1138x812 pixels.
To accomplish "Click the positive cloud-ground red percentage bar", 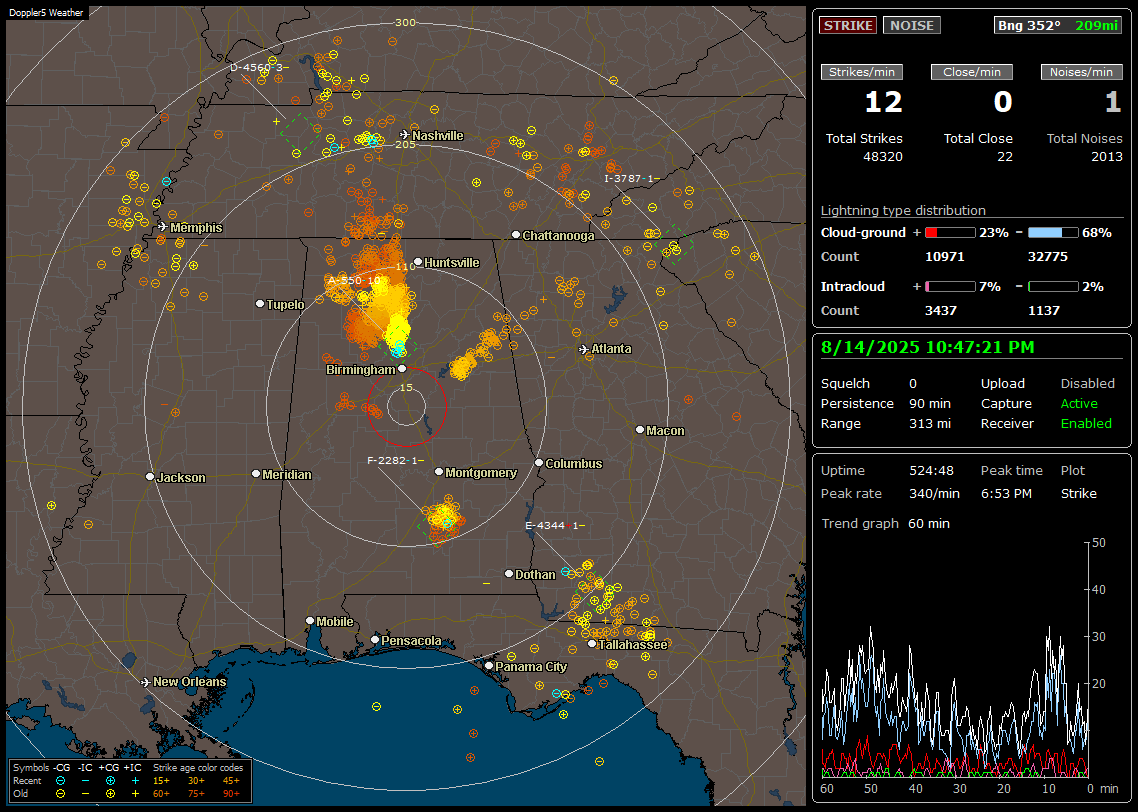I will click(949, 233).
